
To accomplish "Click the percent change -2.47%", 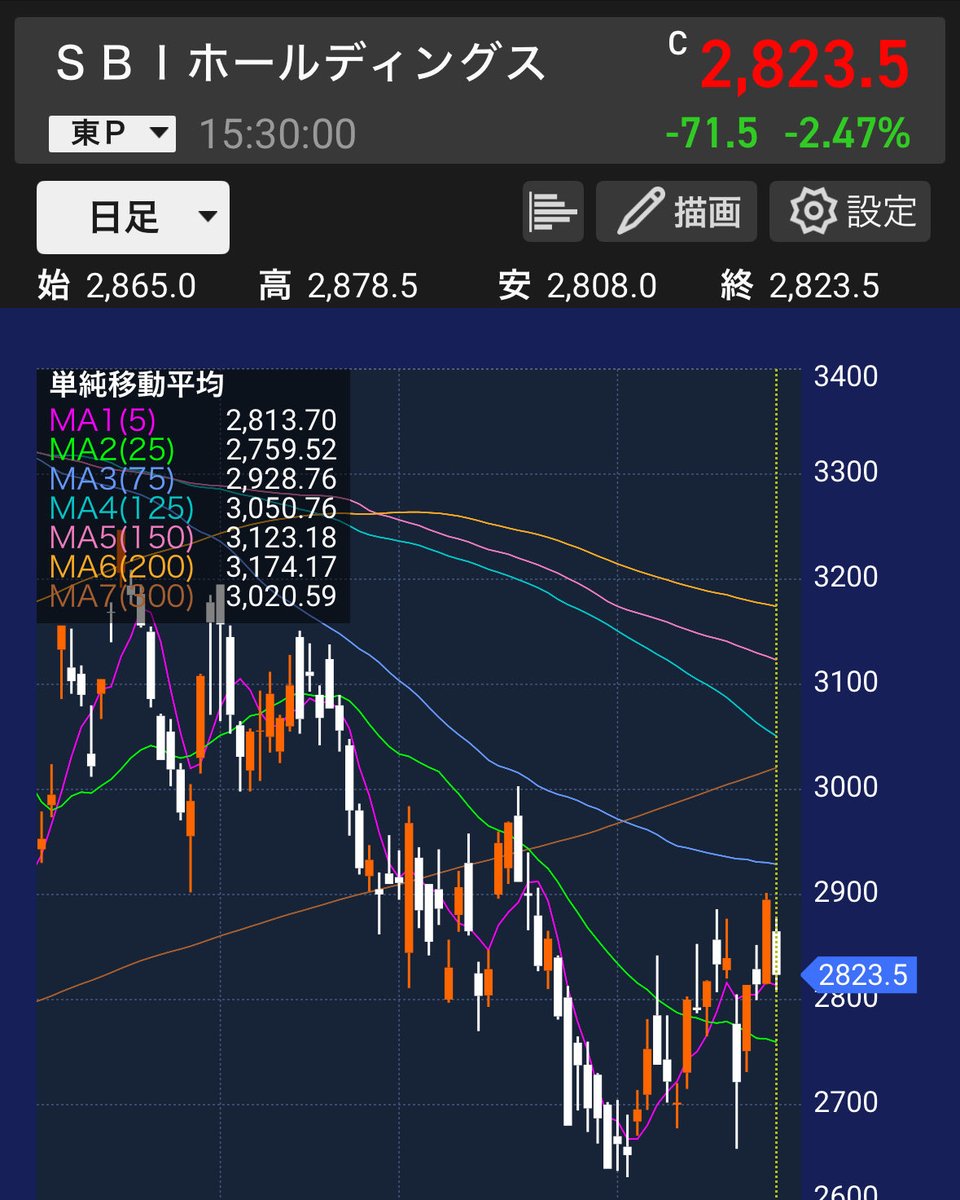I will coord(847,133).
